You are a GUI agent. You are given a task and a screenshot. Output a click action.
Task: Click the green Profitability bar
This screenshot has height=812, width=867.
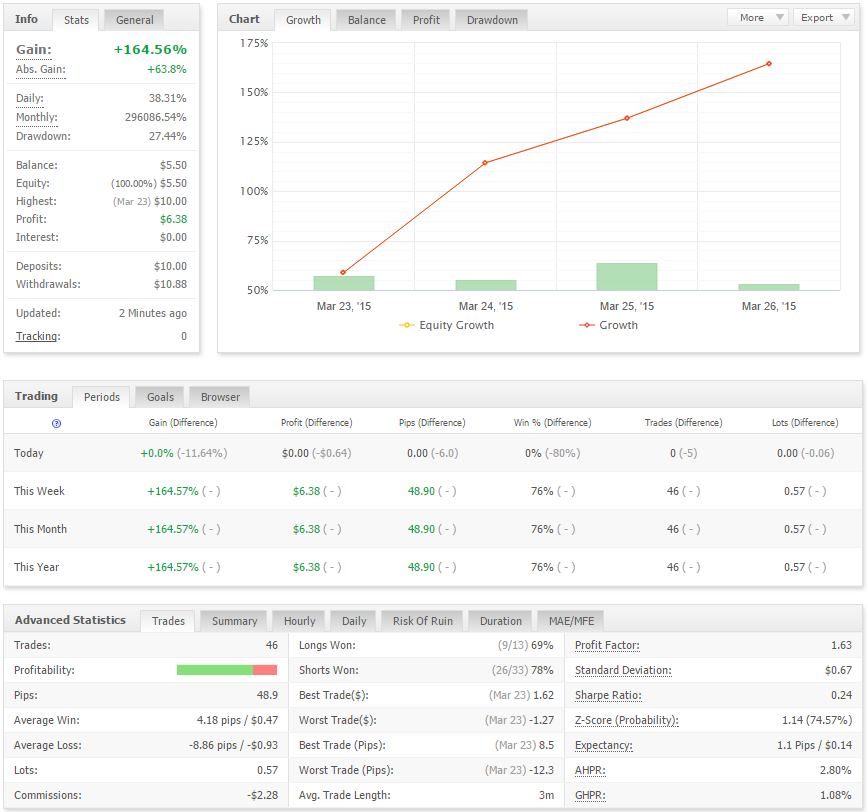(x=215, y=670)
